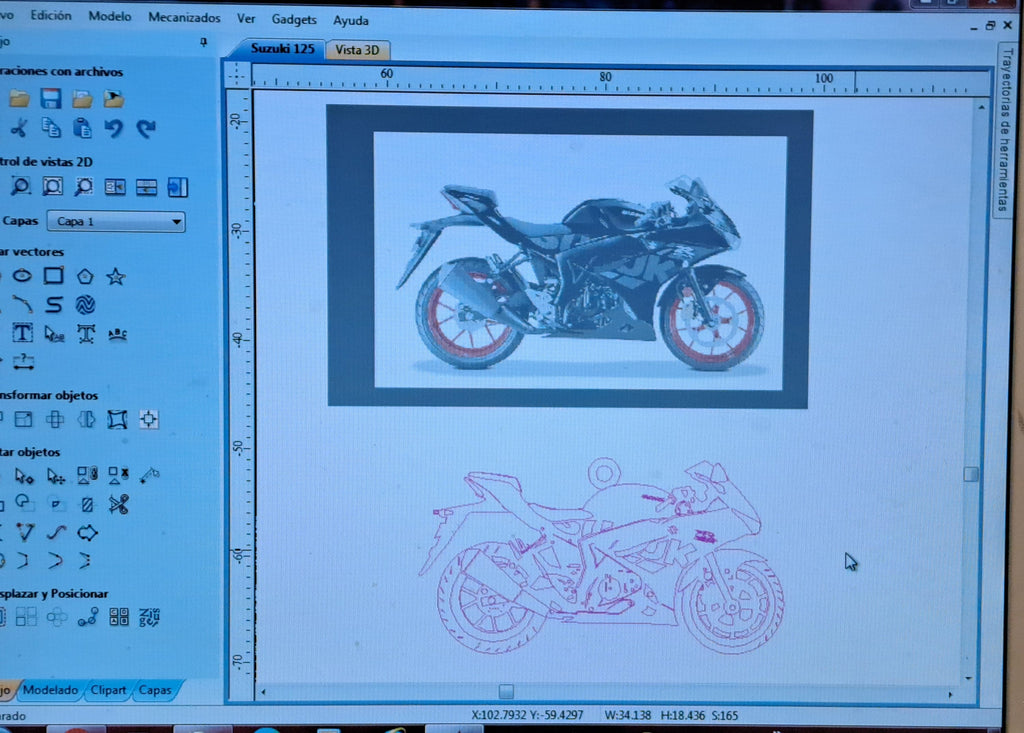Toggle the pin on the left panel
The image size is (1024, 733).
click(204, 42)
